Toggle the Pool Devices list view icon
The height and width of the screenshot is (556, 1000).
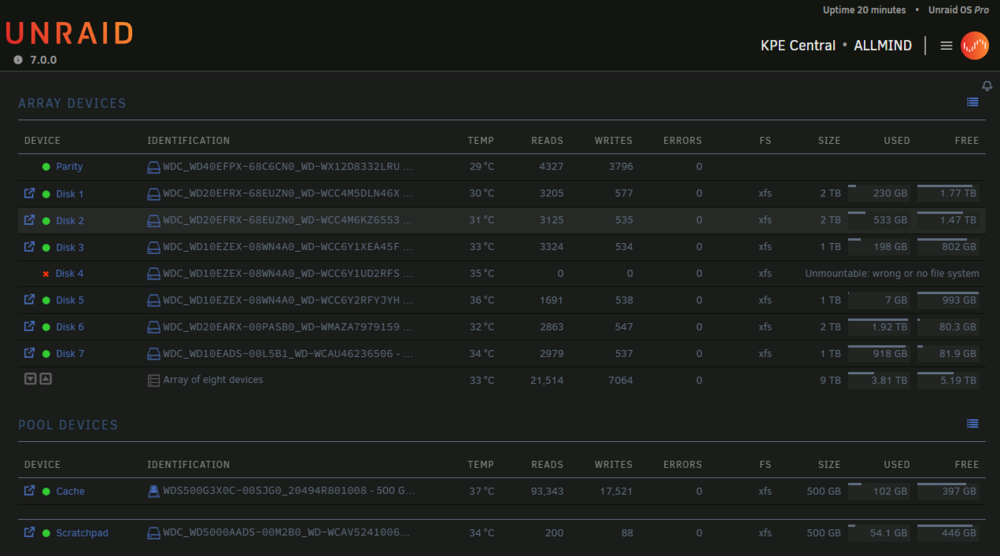pyautogui.click(x=972, y=423)
